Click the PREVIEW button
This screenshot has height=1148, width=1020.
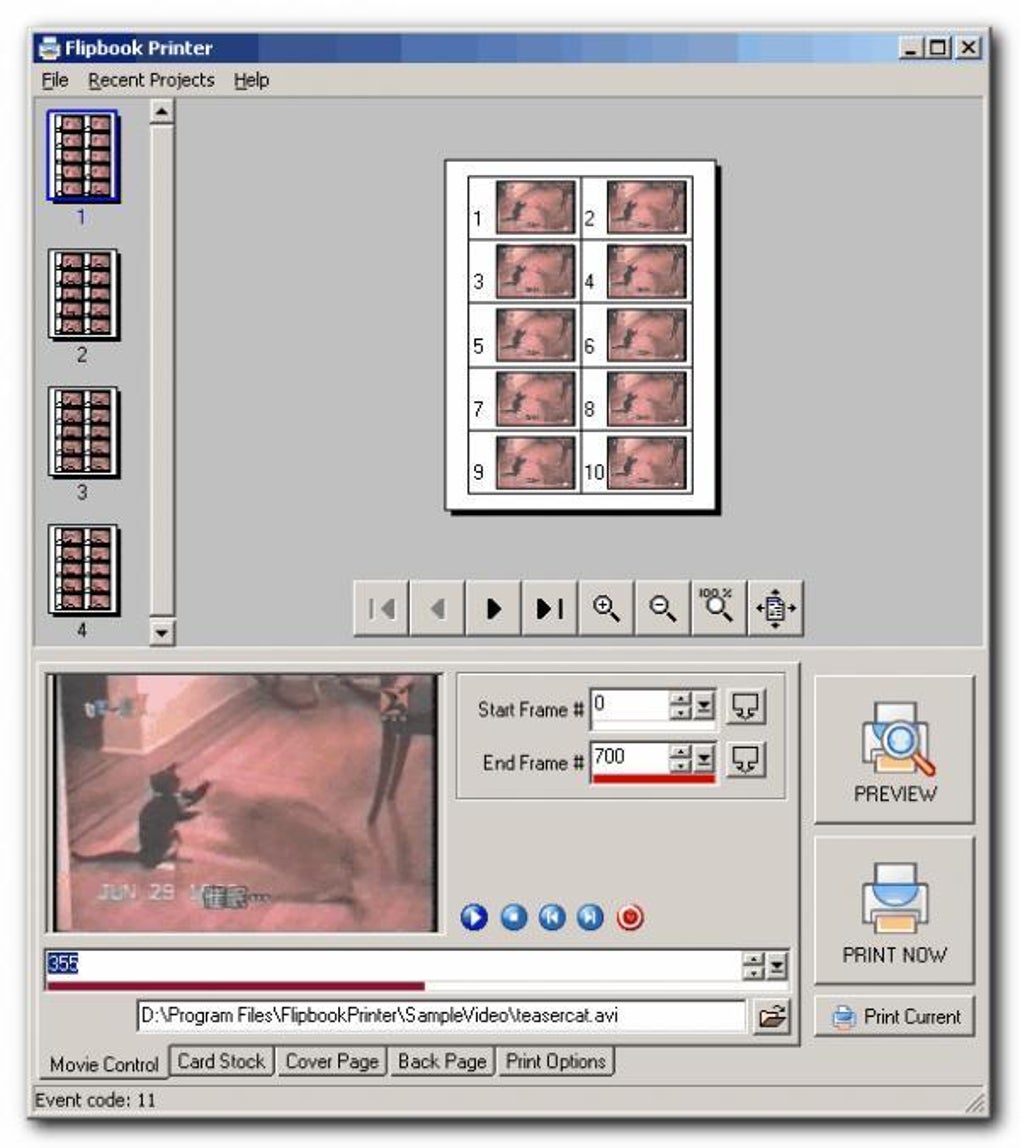(x=894, y=750)
